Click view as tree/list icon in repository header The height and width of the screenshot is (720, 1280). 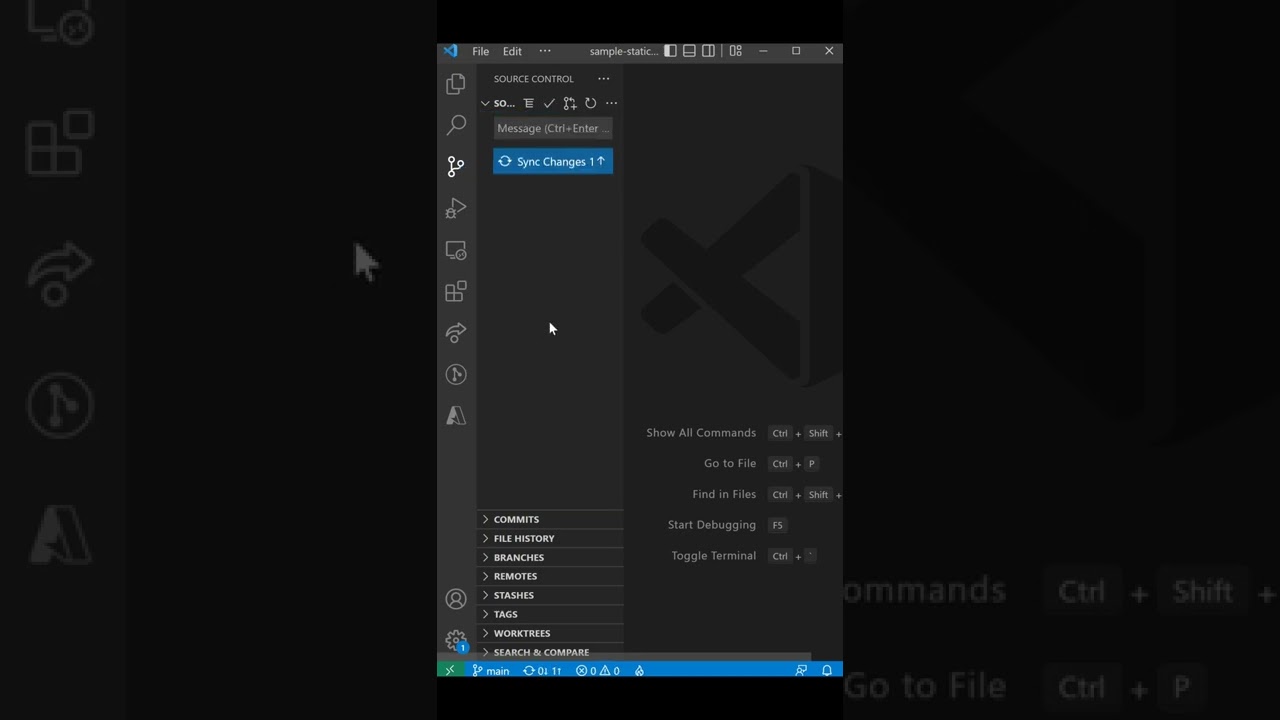click(529, 103)
